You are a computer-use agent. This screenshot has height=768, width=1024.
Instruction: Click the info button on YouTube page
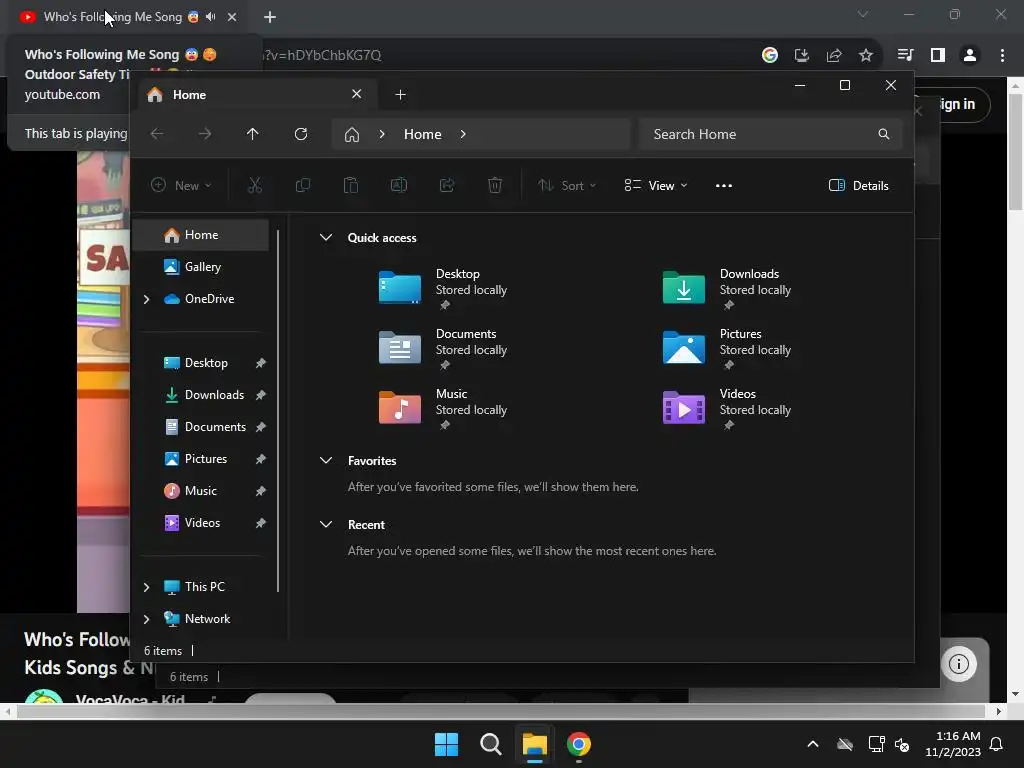(x=959, y=664)
